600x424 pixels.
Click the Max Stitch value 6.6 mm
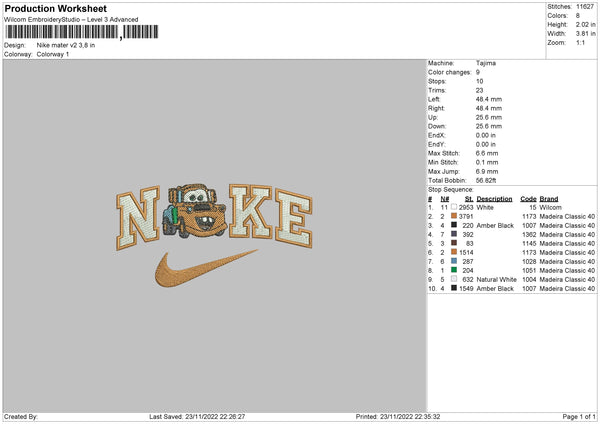487,153
